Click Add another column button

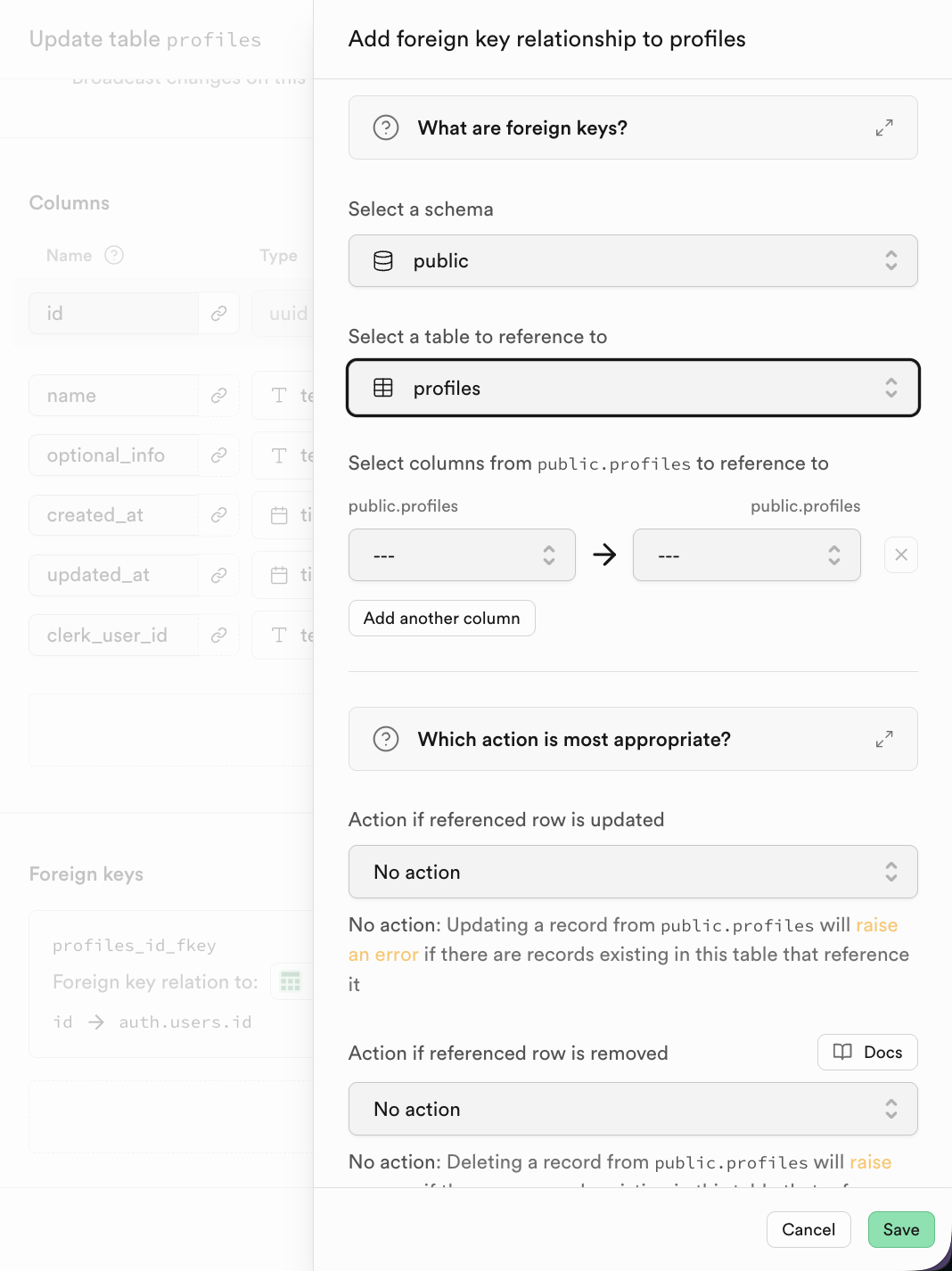pyautogui.click(x=441, y=619)
